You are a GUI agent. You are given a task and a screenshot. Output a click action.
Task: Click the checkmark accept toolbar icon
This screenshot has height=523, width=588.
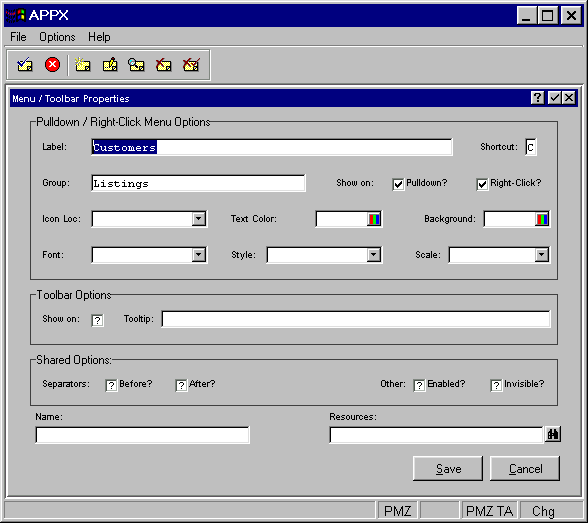(x=25, y=65)
